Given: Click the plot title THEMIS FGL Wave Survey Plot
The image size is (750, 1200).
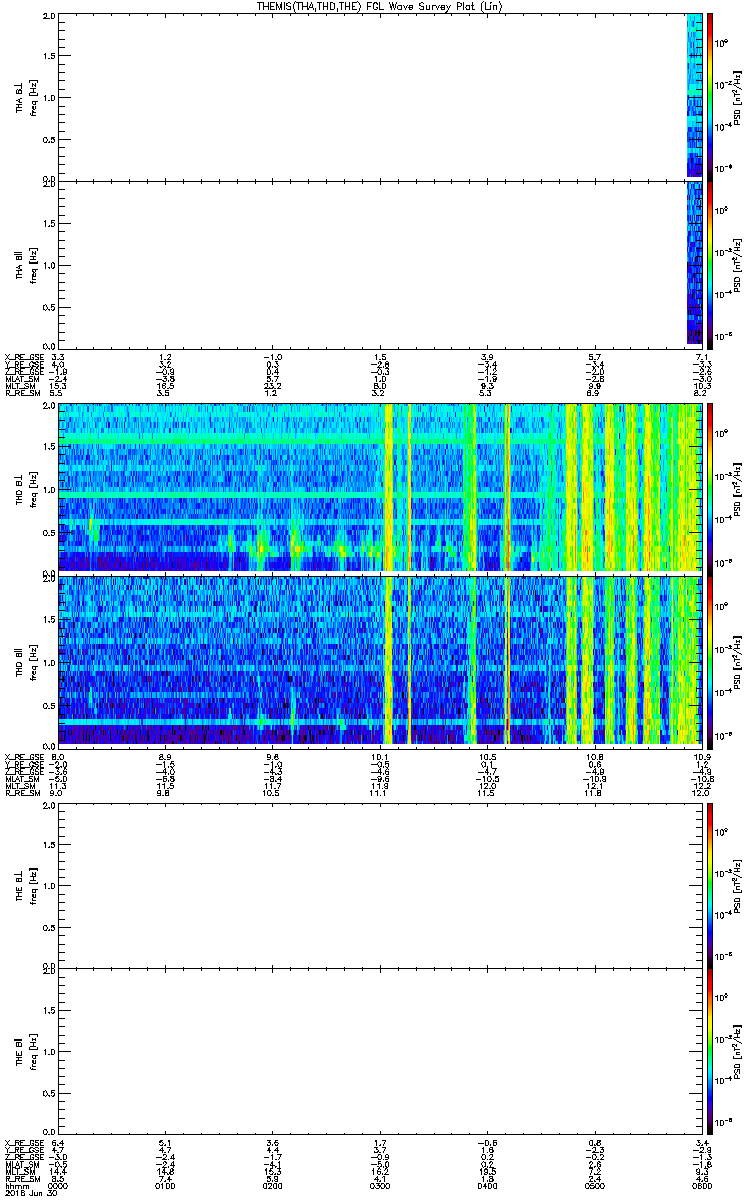Looking at the screenshot, I should click(381, 6).
